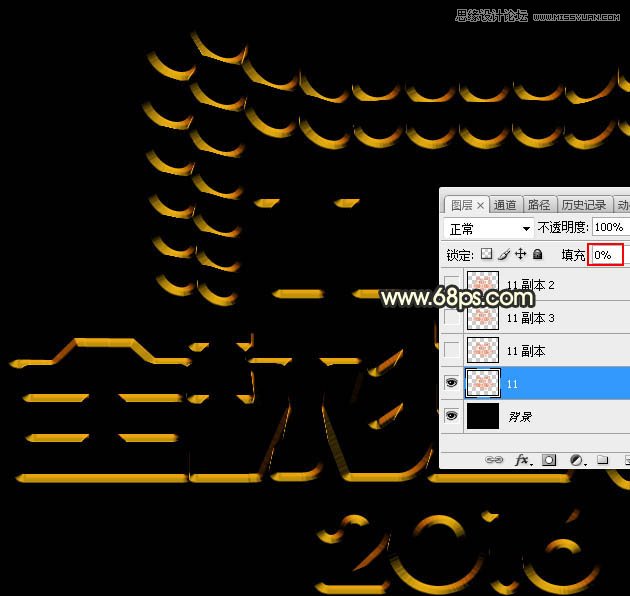630x596 pixels.
Task: Select the layer named 11 副本 3
Action: 530,318
